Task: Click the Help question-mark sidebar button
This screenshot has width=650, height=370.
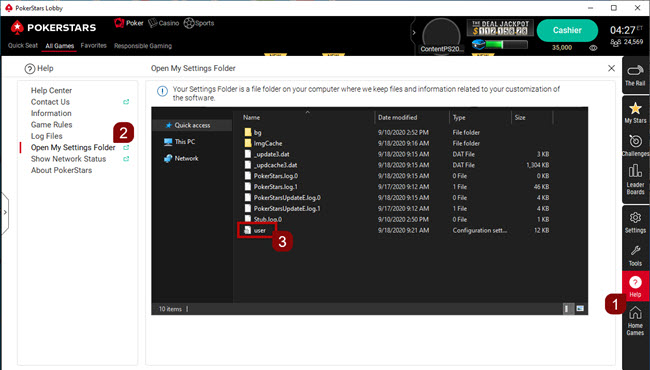Action: [635, 287]
